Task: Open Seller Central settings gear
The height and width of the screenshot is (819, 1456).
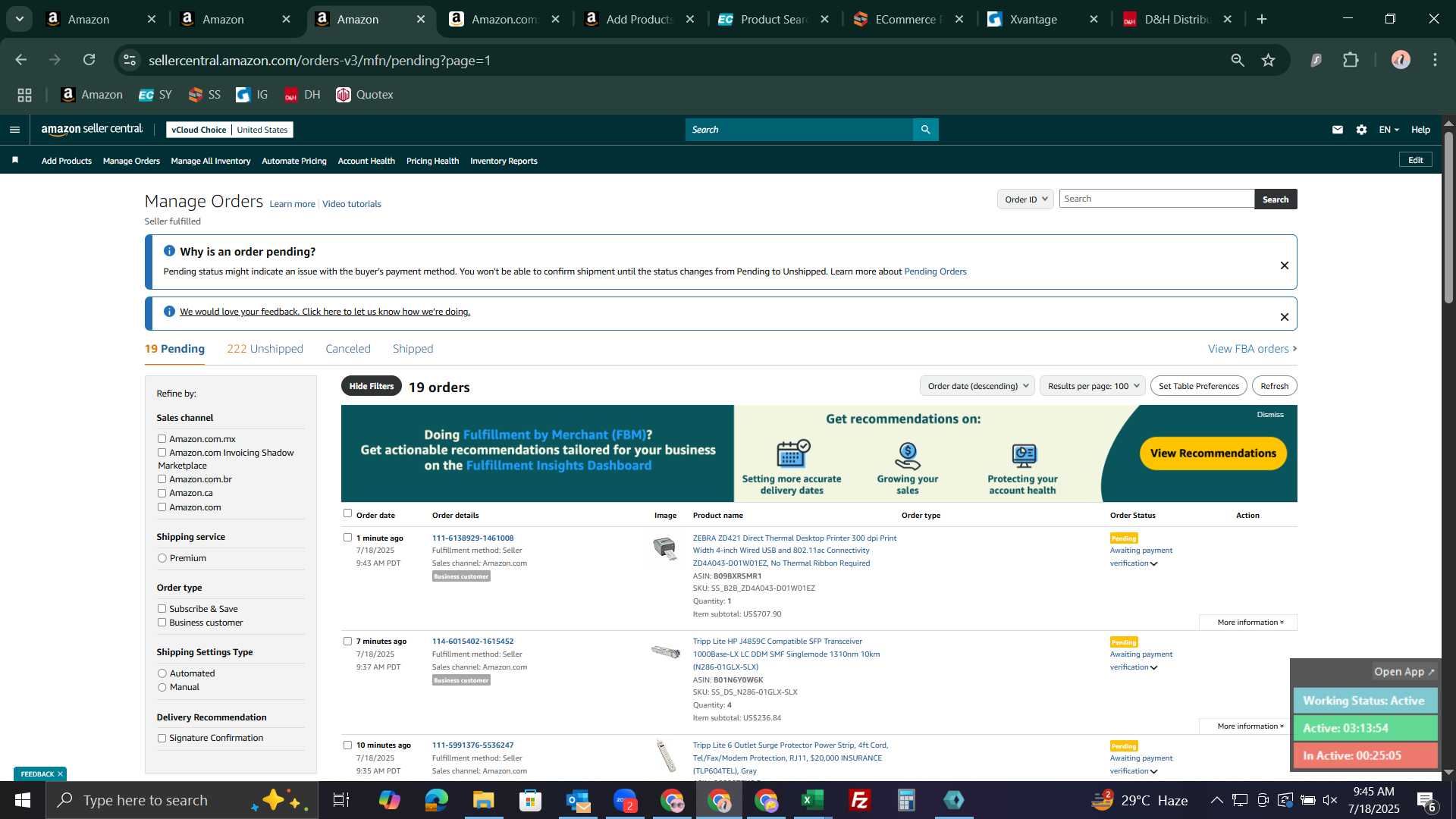Action: coord(1361,130)
